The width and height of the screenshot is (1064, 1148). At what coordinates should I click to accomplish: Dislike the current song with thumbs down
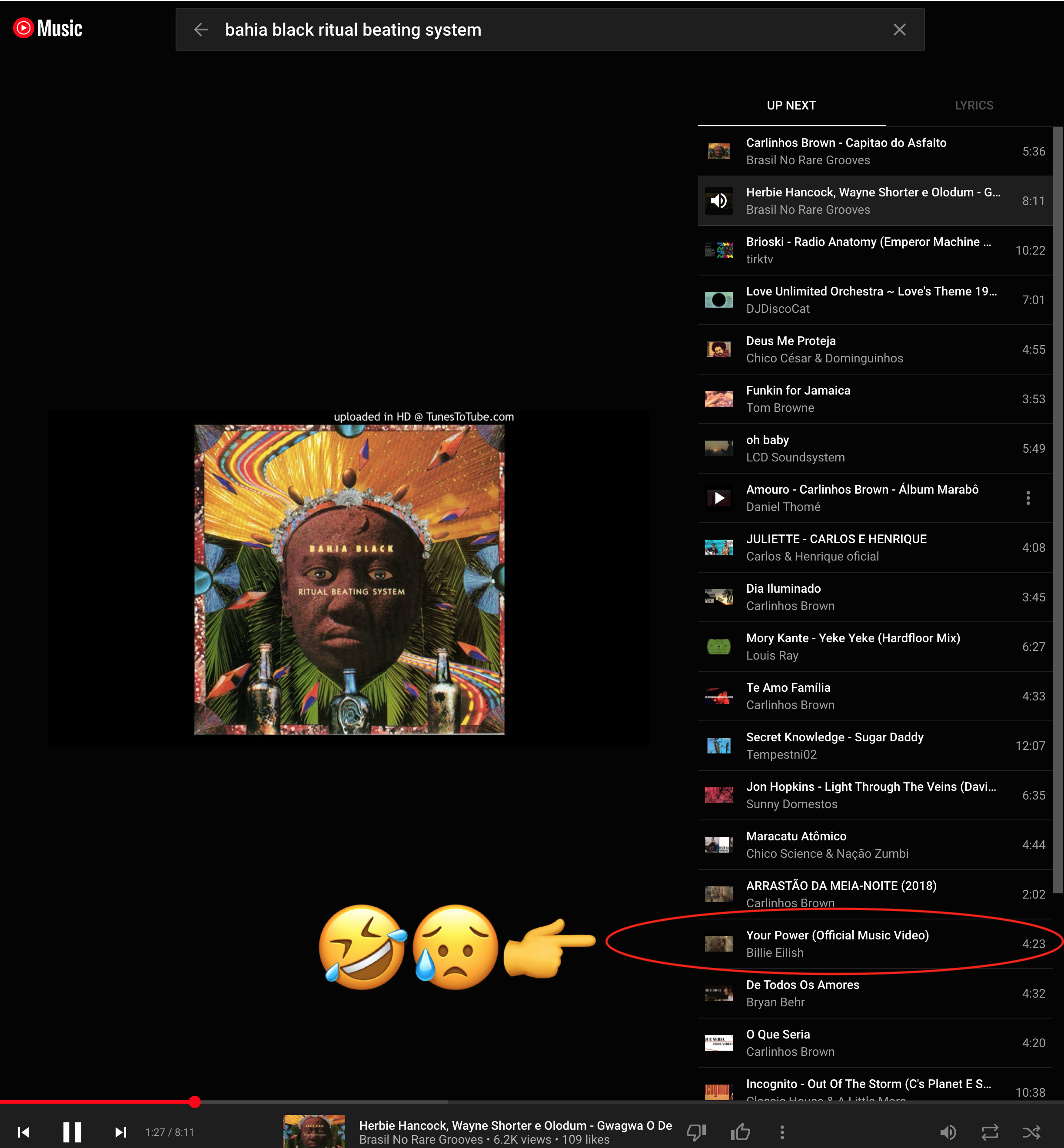coord(697,1132)
